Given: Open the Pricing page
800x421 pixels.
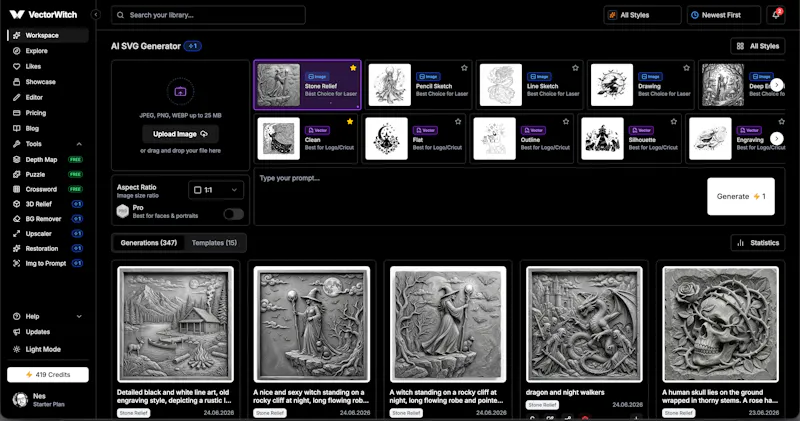Looking at the screenshot, I should click(36, 113).
